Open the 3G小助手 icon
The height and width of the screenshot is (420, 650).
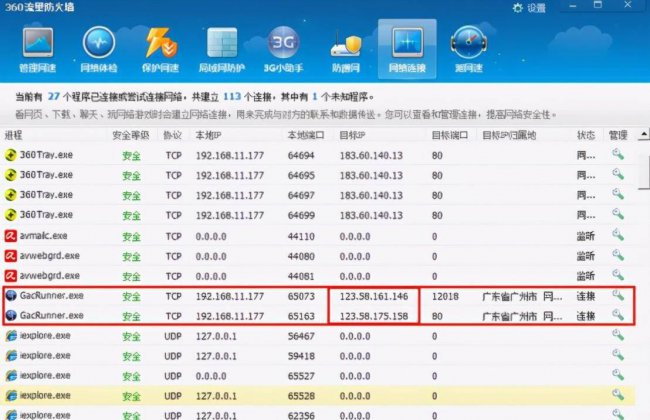pos(284,49)
